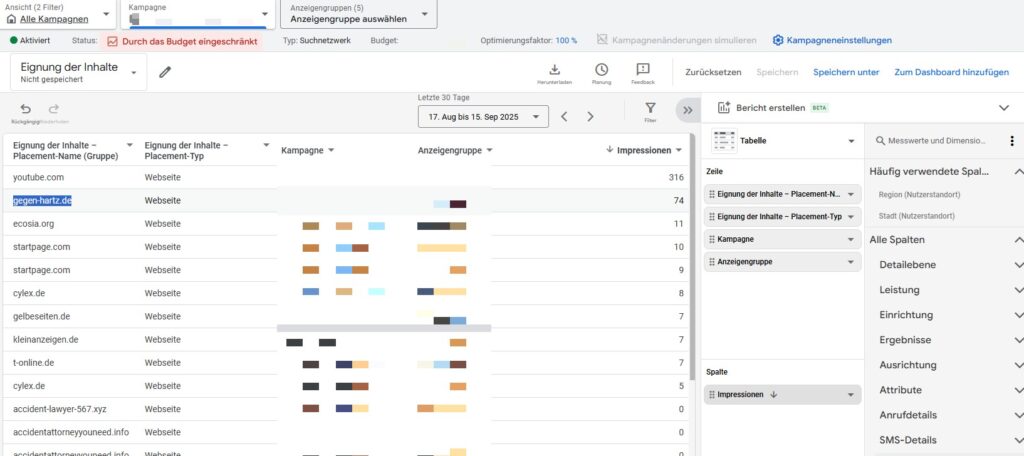Click the Herunterladen download icon
The height and width of the screenshot is (456, 1024).
click(554, 70)
